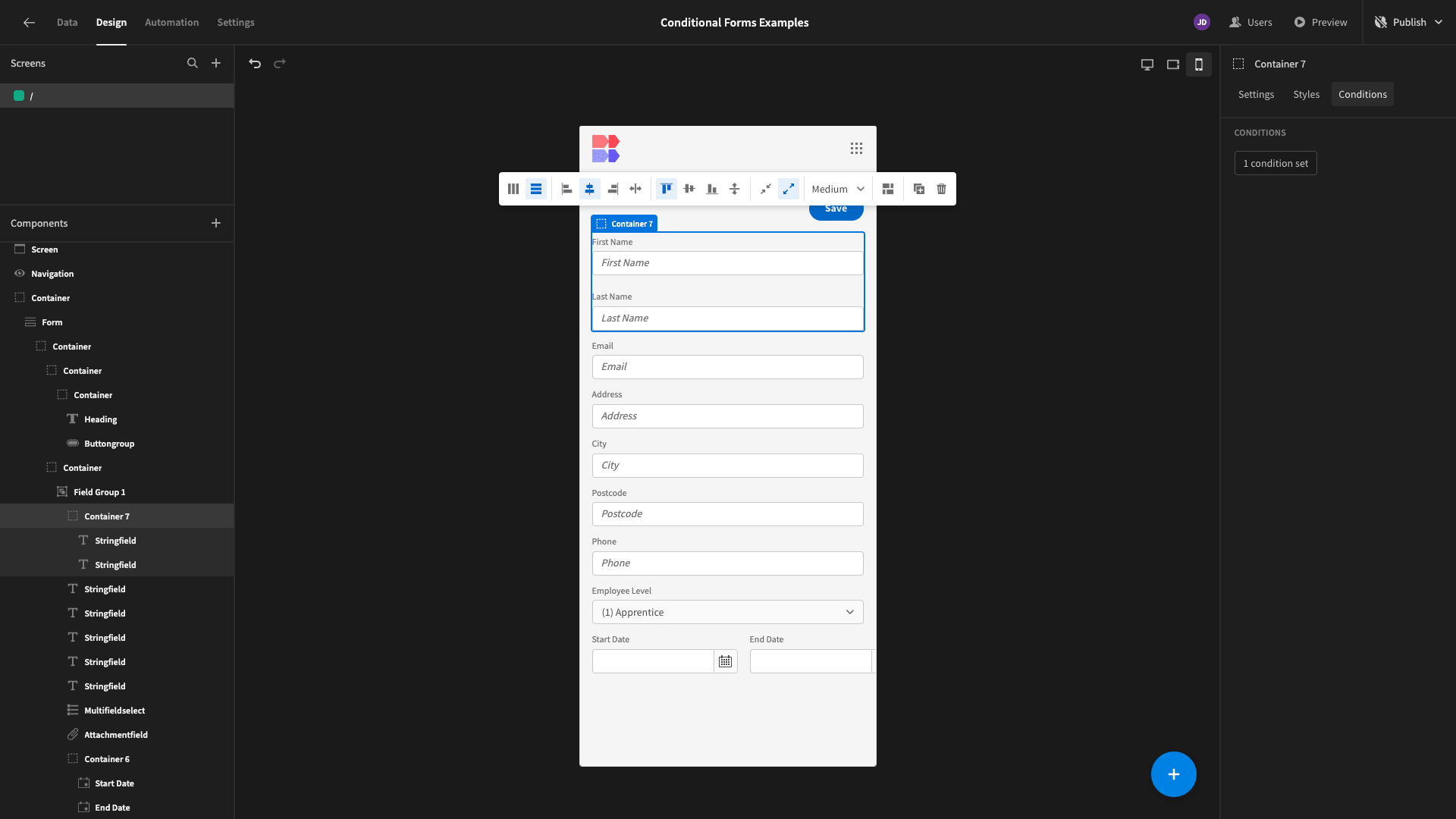The height and width of the screenshot is (819, 1456).
Task: Select Field Group 1 in tree
Action: coord(99,492)
